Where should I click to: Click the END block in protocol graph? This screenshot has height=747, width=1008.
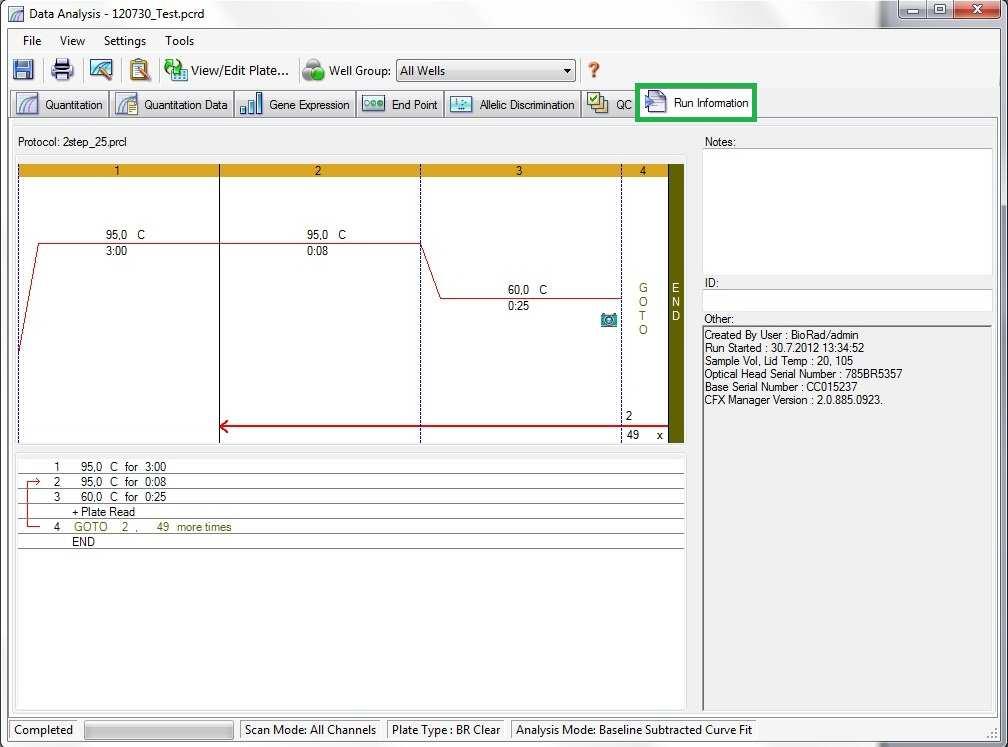click(676, 303)
